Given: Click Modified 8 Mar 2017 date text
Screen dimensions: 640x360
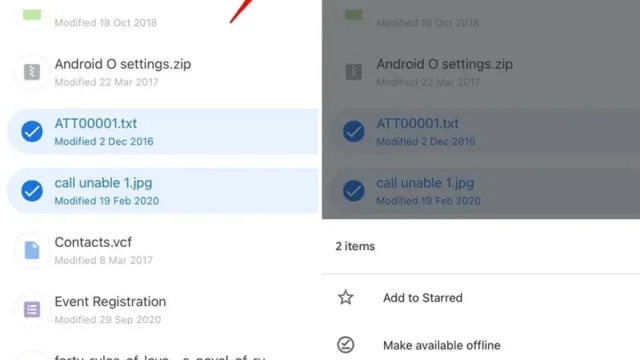Looking at the screenshot, I should [x=104, y=260].
